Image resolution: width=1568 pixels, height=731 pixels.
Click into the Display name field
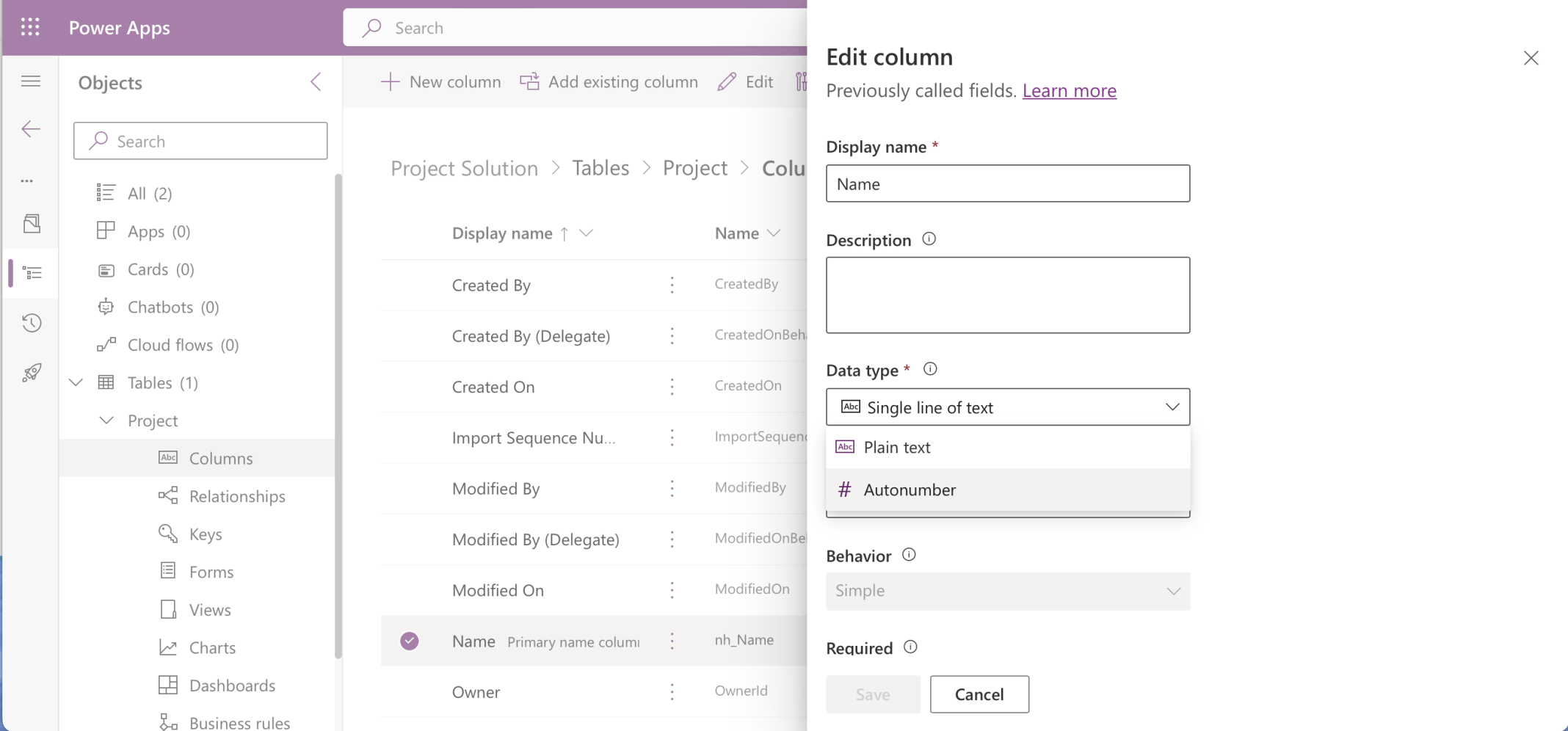[1007, 183]
